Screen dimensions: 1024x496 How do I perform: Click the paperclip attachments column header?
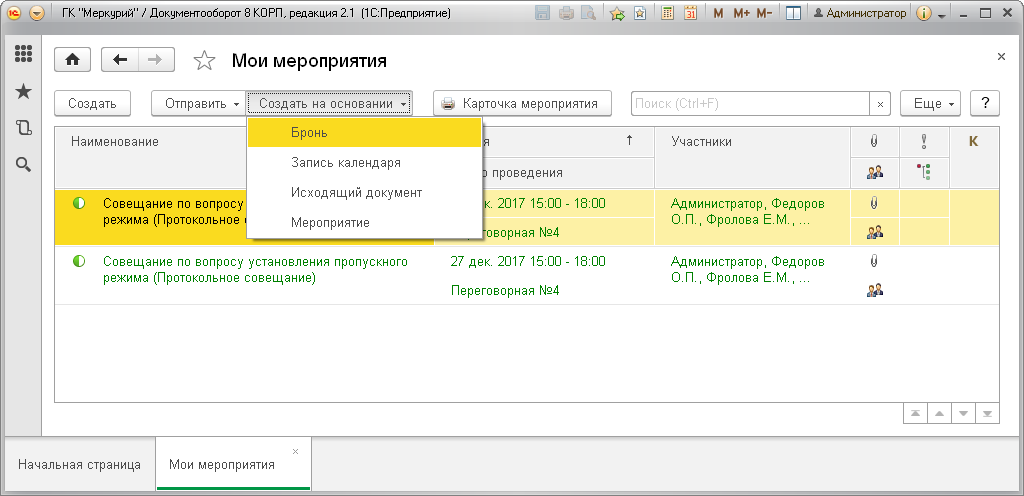[874, 141]
